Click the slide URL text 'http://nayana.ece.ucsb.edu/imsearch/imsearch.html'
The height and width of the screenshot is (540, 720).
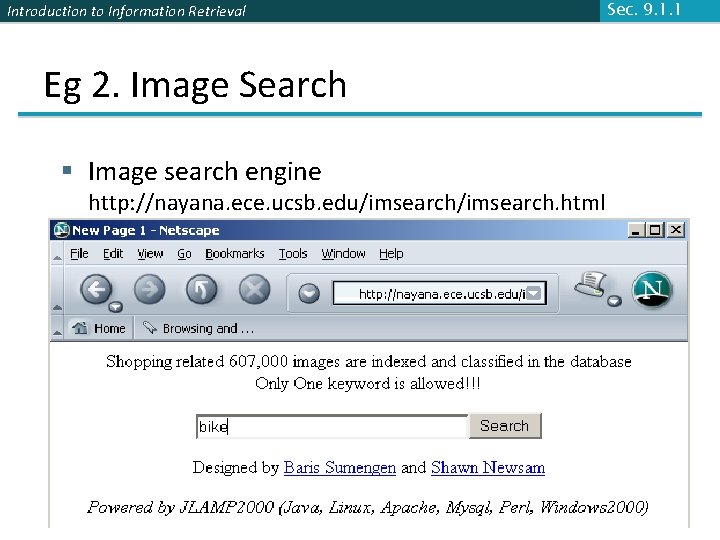pyautogui.click(x=347, y=202)
